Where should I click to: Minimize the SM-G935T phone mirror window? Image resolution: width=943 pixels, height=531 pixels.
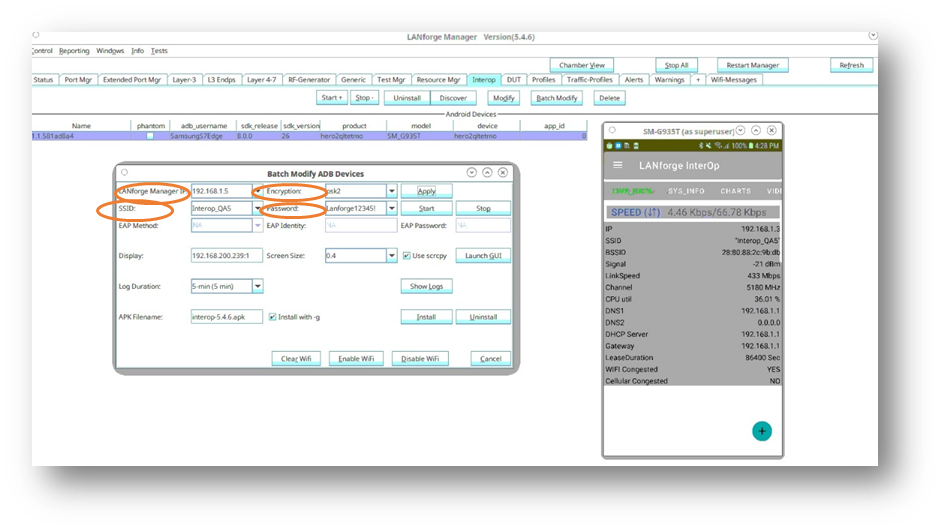click(742, 131)
